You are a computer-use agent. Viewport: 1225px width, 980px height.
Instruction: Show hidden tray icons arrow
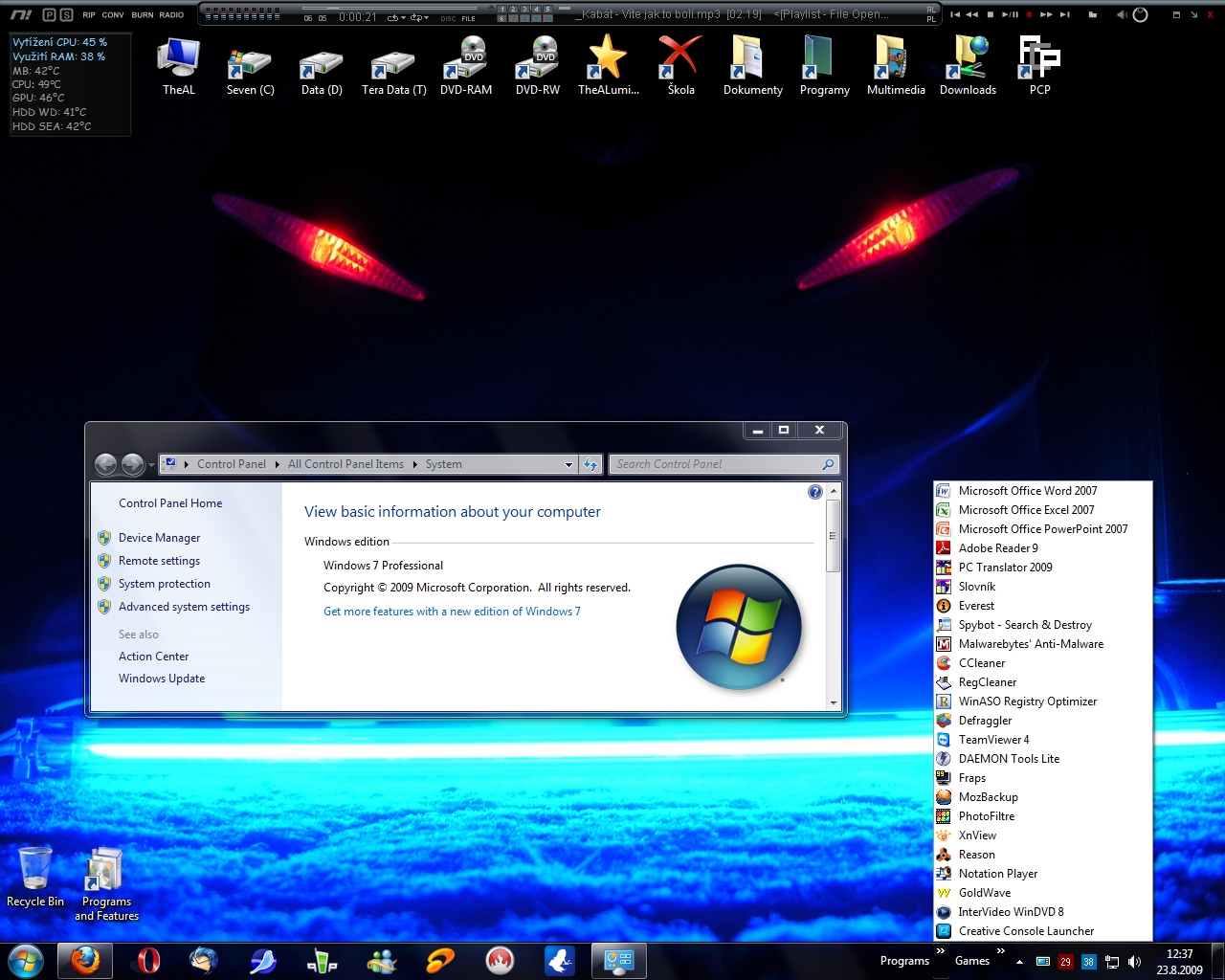click(1019, 962)
